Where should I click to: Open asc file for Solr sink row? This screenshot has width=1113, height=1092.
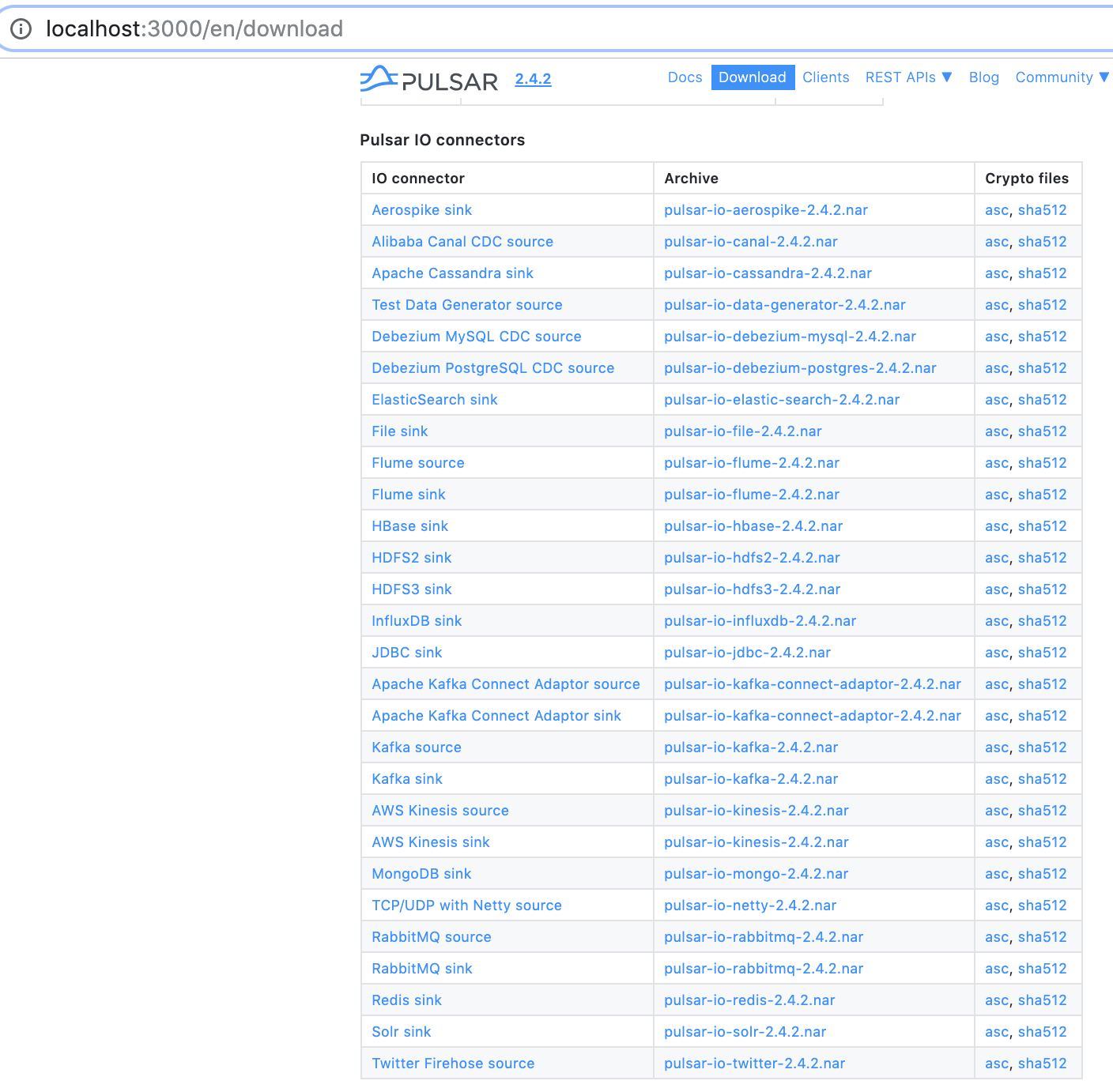coord(997,1032)
